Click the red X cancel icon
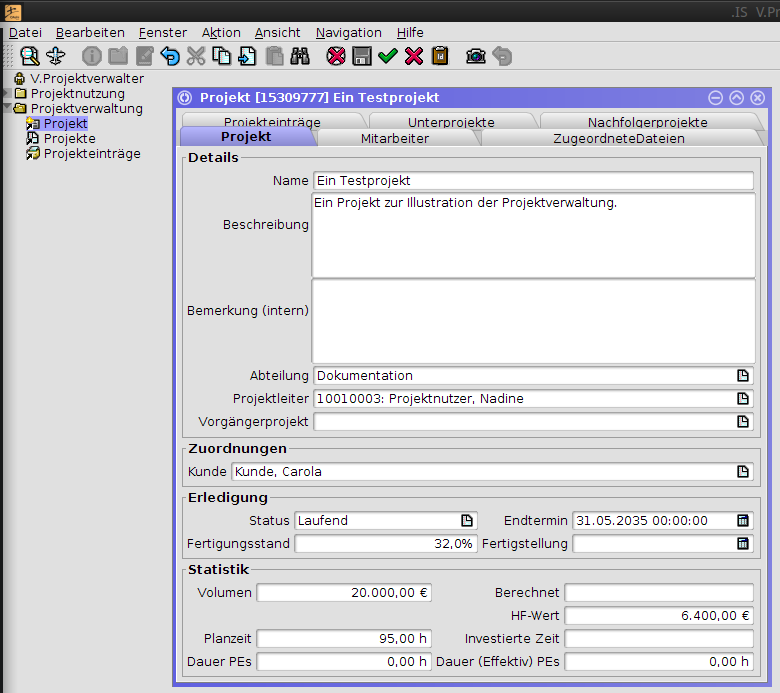Screen dimensions: 780x693 414,56
